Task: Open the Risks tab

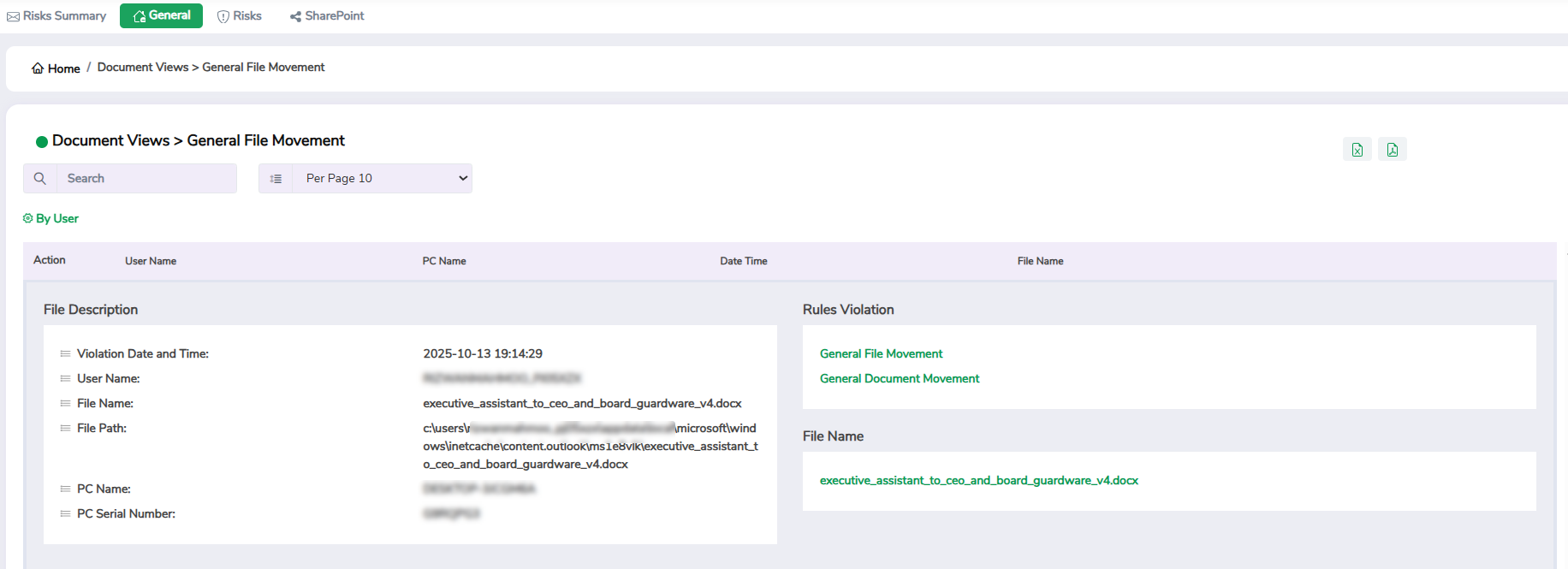Action: pyautogui.click(x=240, y=16)
